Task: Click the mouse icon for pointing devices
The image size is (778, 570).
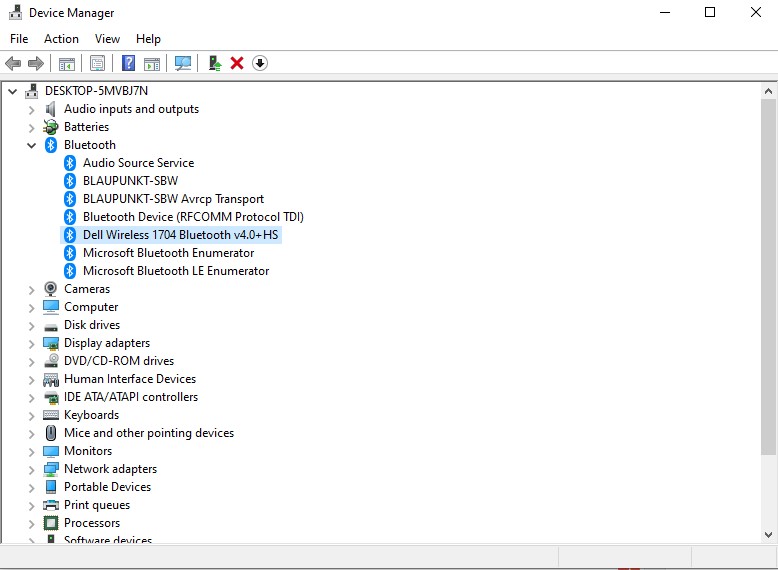Action: pos(51,433)
